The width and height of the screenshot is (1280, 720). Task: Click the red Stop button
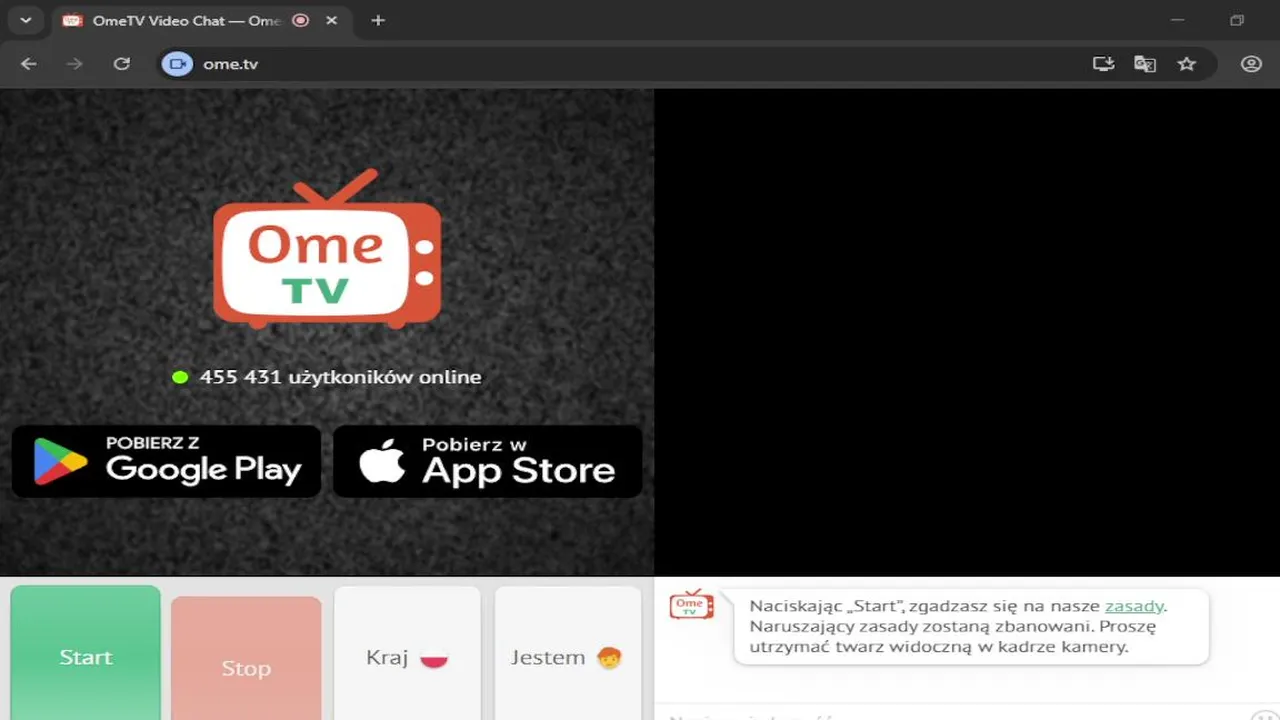(x=246, y=659)
